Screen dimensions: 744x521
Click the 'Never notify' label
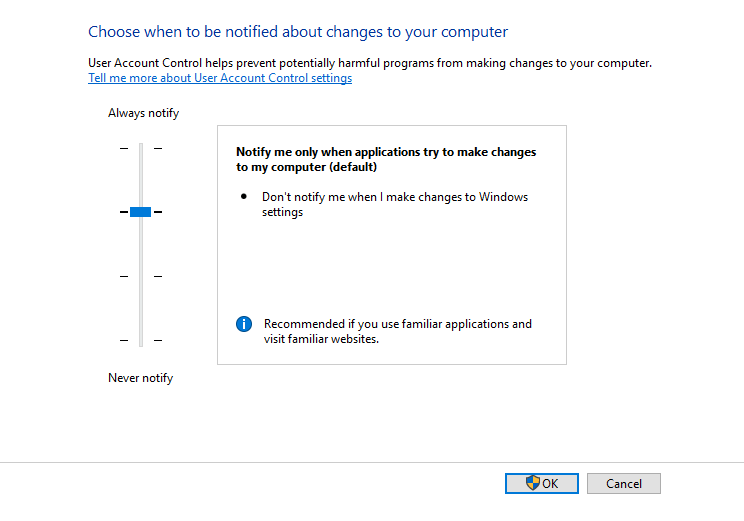(140, 378)
